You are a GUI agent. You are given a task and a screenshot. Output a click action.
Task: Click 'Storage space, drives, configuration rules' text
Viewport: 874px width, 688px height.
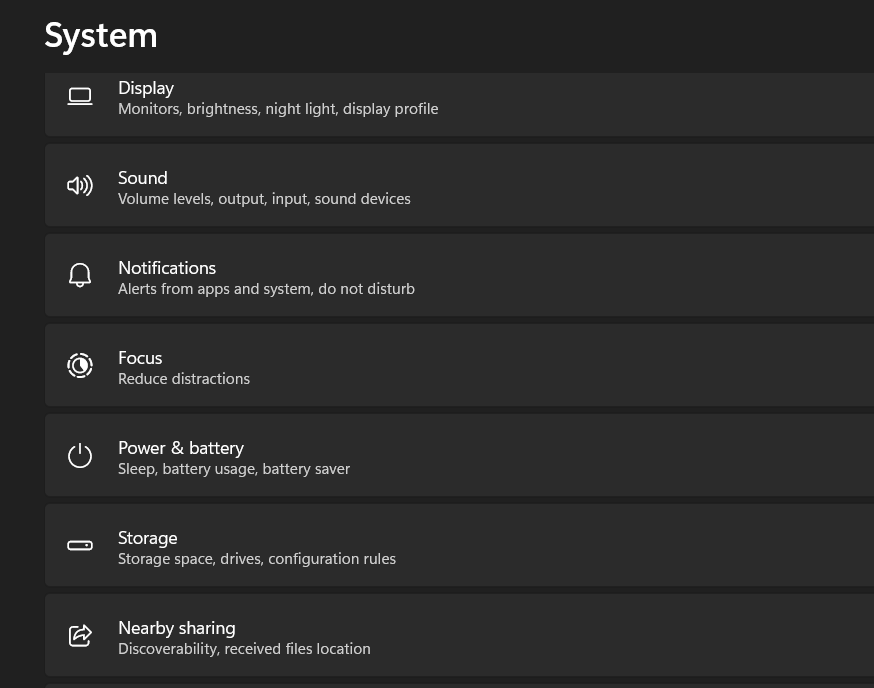click(257, 558)
